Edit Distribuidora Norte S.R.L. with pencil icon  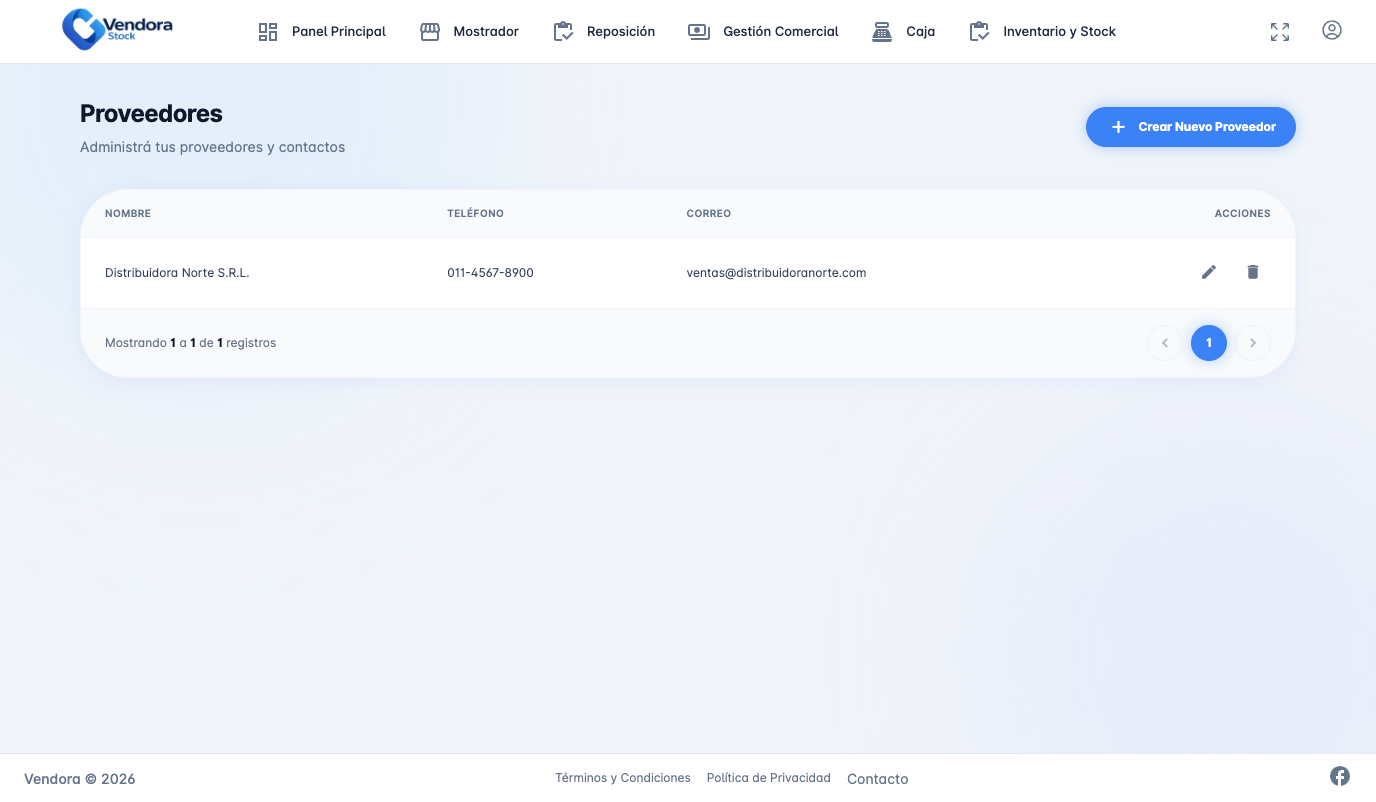[1209, 272]
